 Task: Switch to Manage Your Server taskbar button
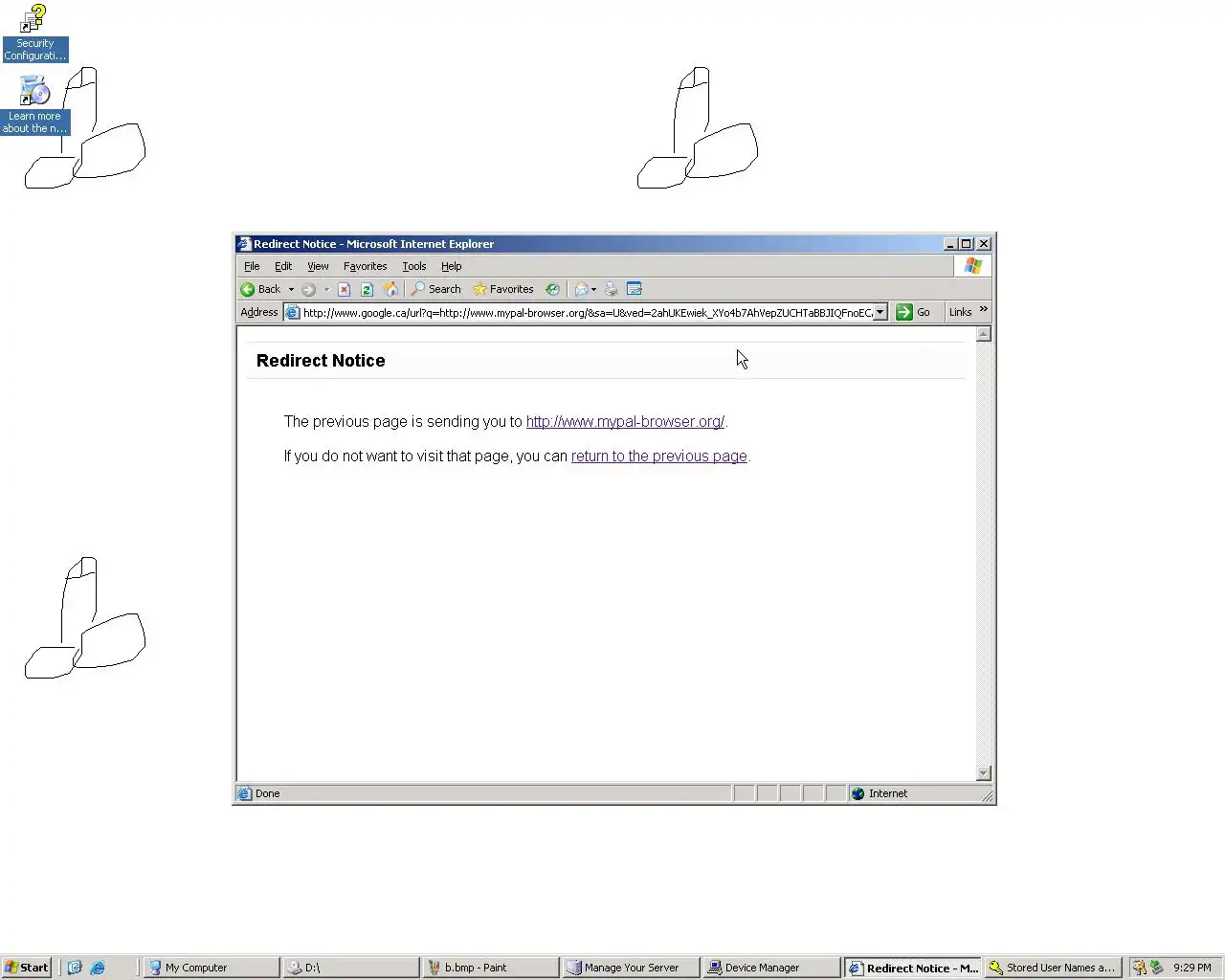[x=630, y=968]
